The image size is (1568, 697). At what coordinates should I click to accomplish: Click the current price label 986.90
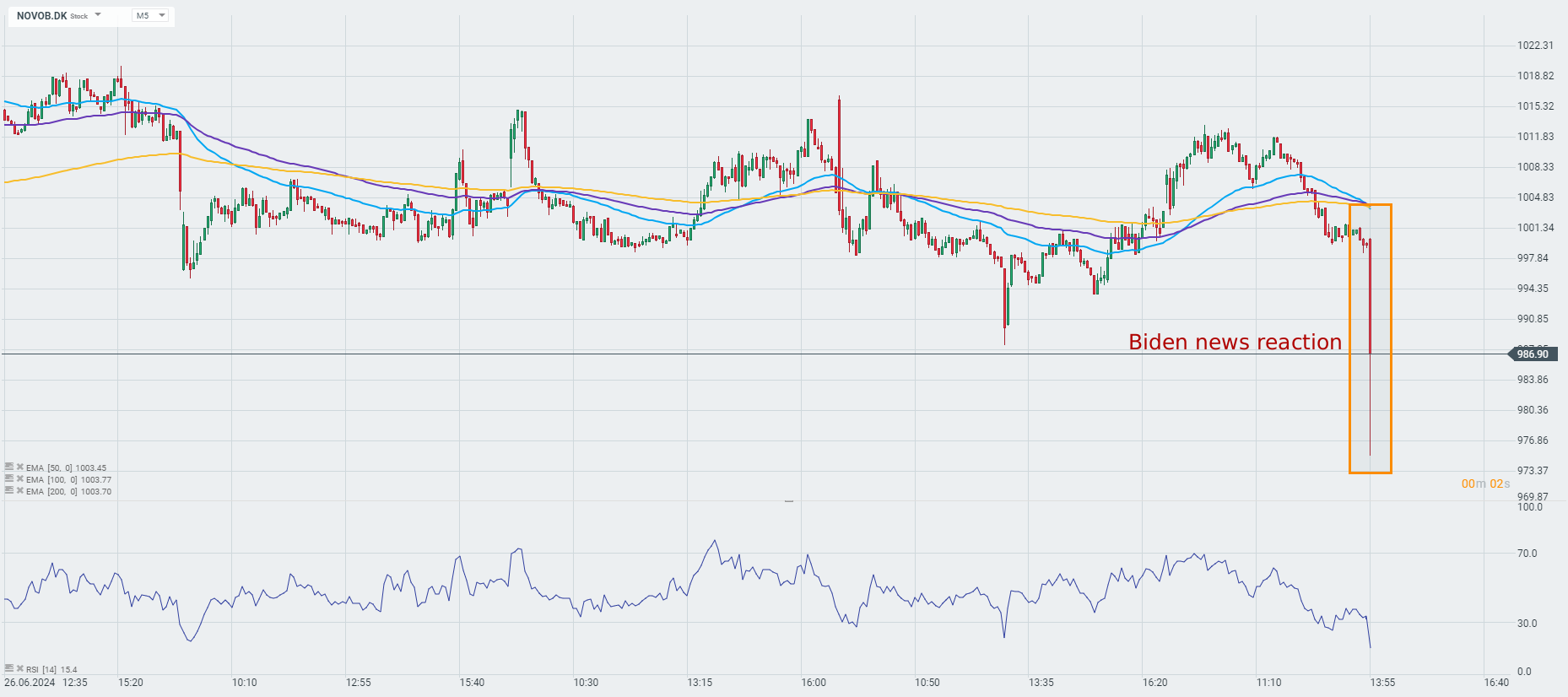point(1533,354)
